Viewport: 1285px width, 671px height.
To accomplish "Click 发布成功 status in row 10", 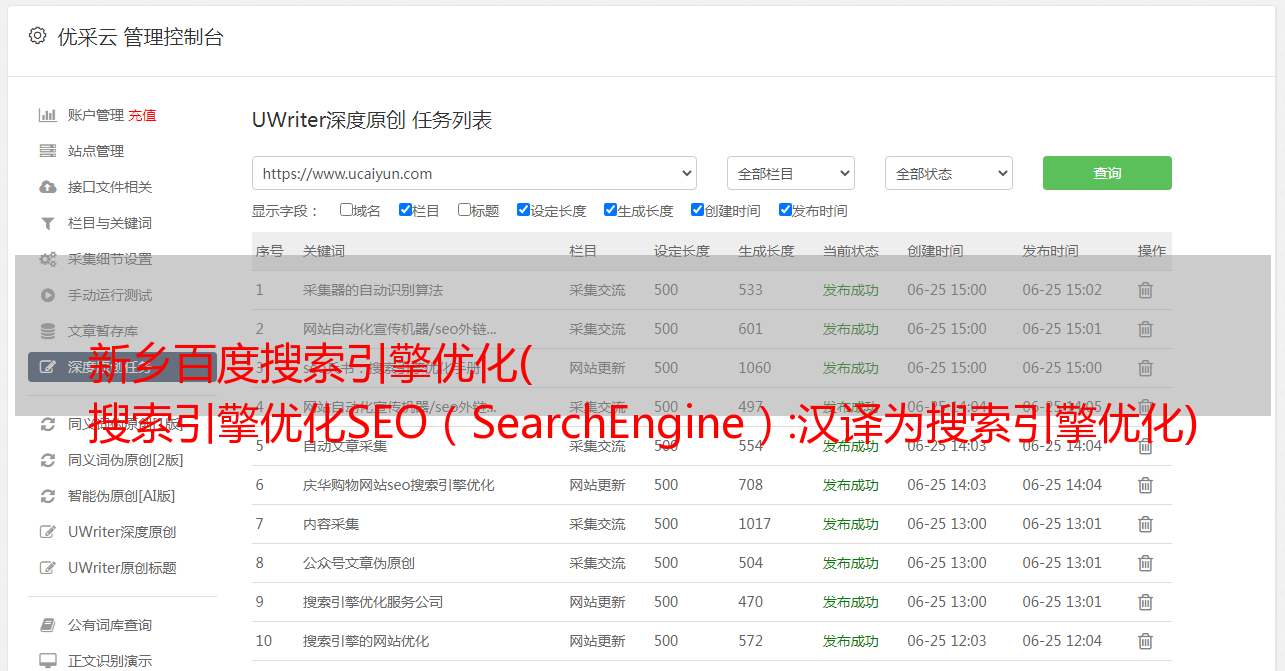I will 851,641.
